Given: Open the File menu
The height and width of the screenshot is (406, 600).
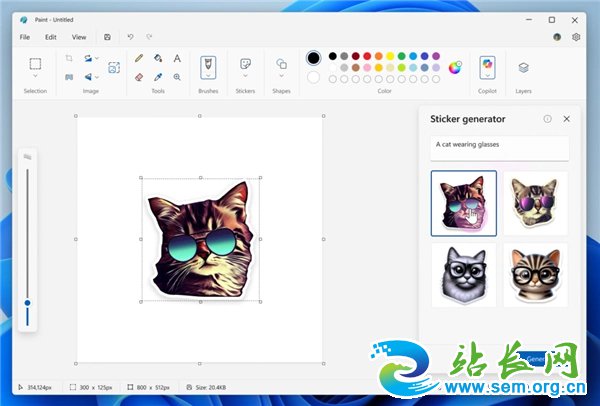Looking at the screenshot, I should [25, 37].
